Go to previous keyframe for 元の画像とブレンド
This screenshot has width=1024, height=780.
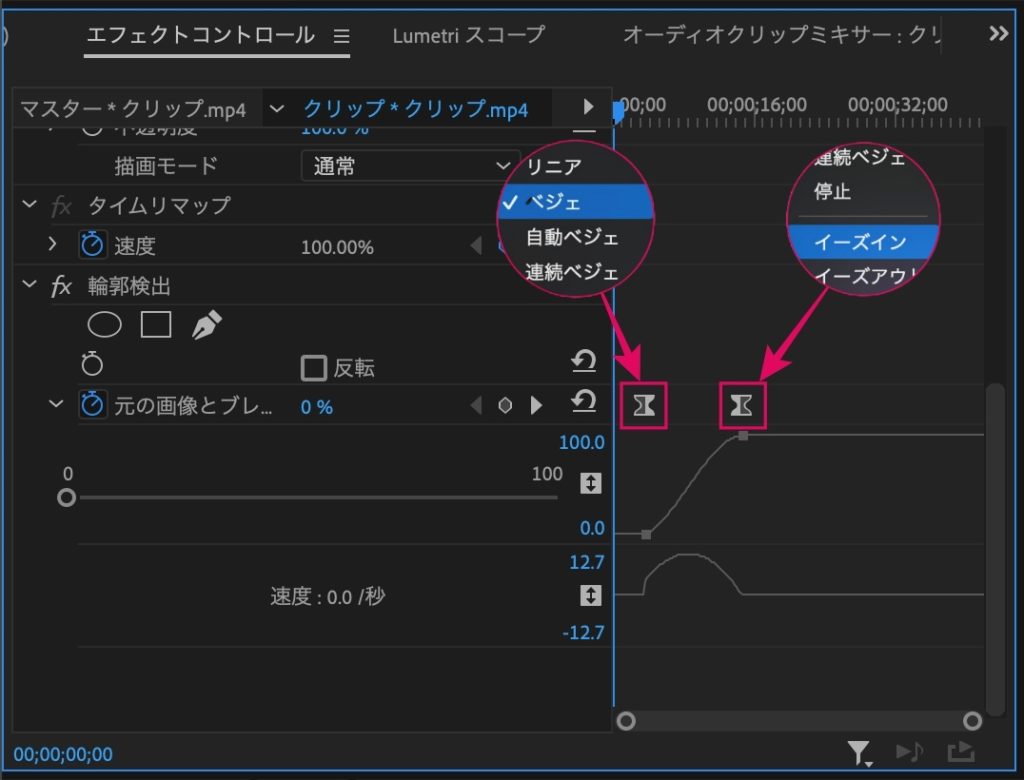[476, 405]
